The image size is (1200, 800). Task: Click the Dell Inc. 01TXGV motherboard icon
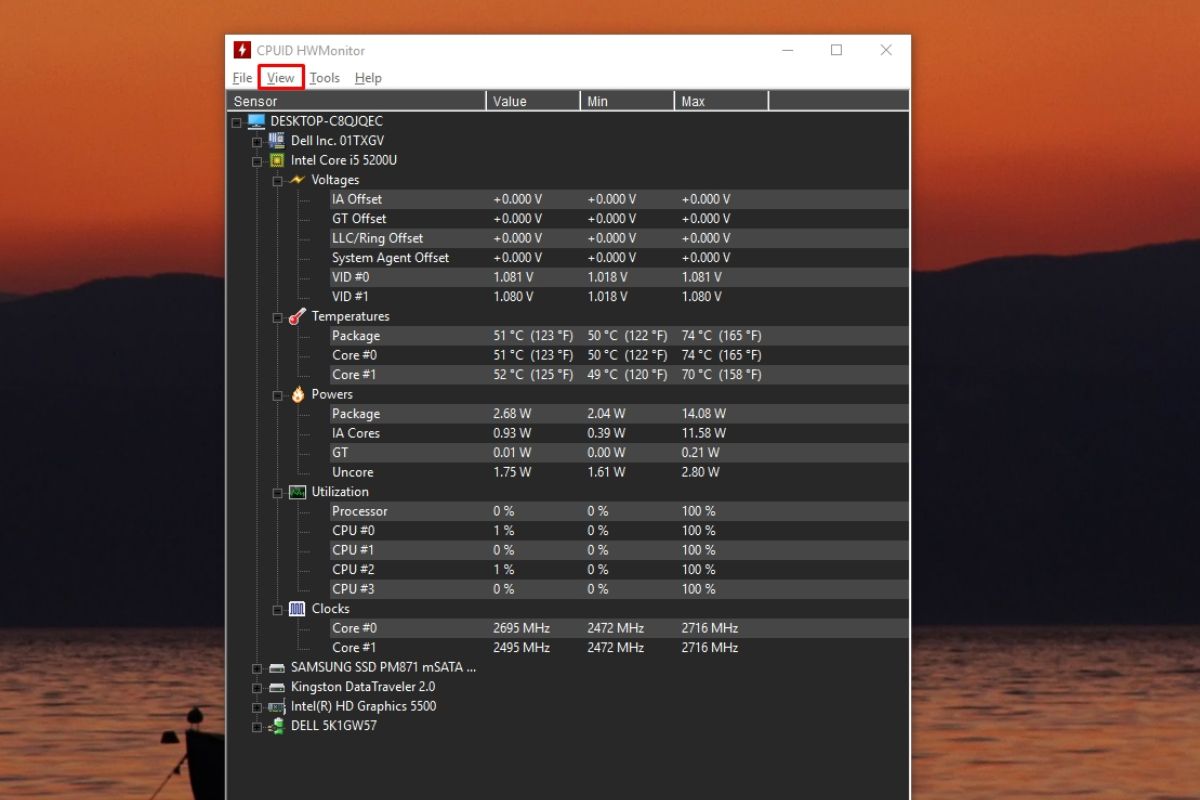click(277, 141)
